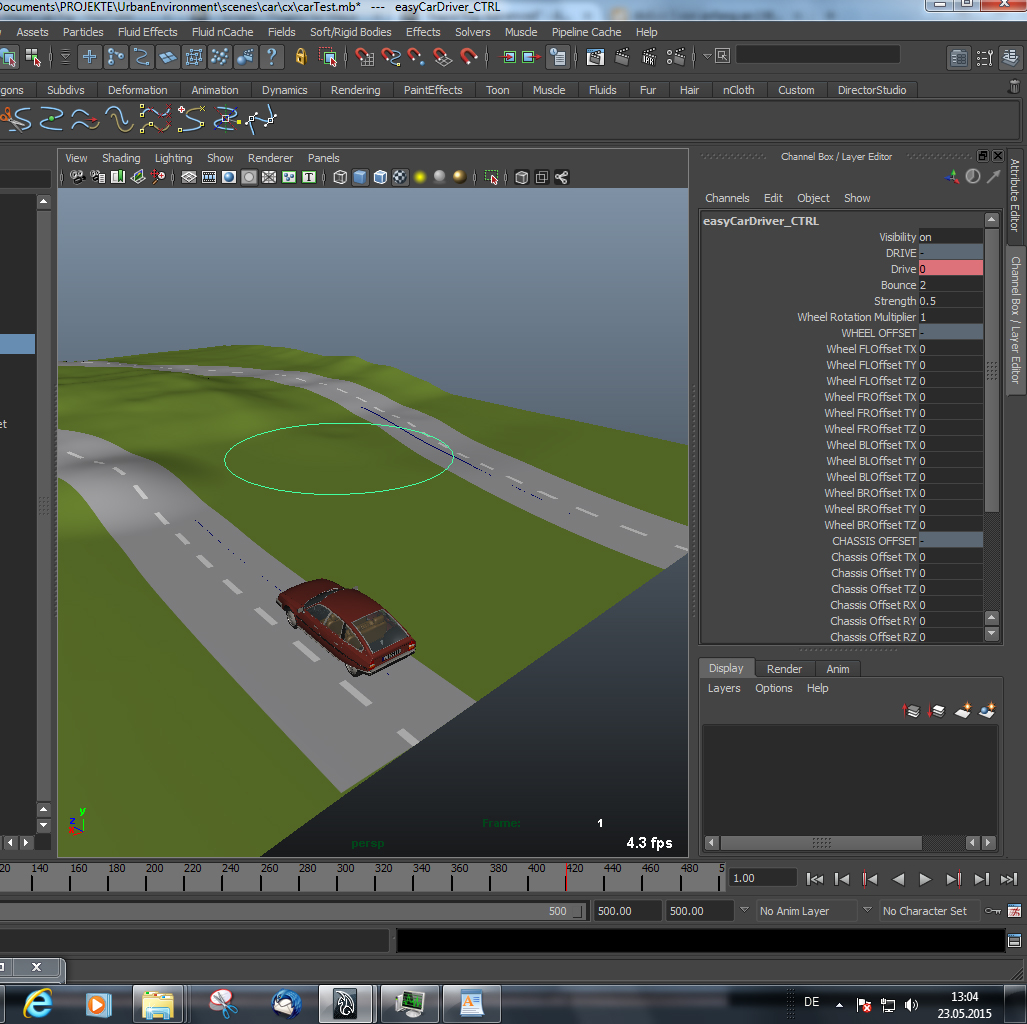This screenshot has width=1027, height=1024.
Task: Open the Solvers menu
Action: [471, 31]
